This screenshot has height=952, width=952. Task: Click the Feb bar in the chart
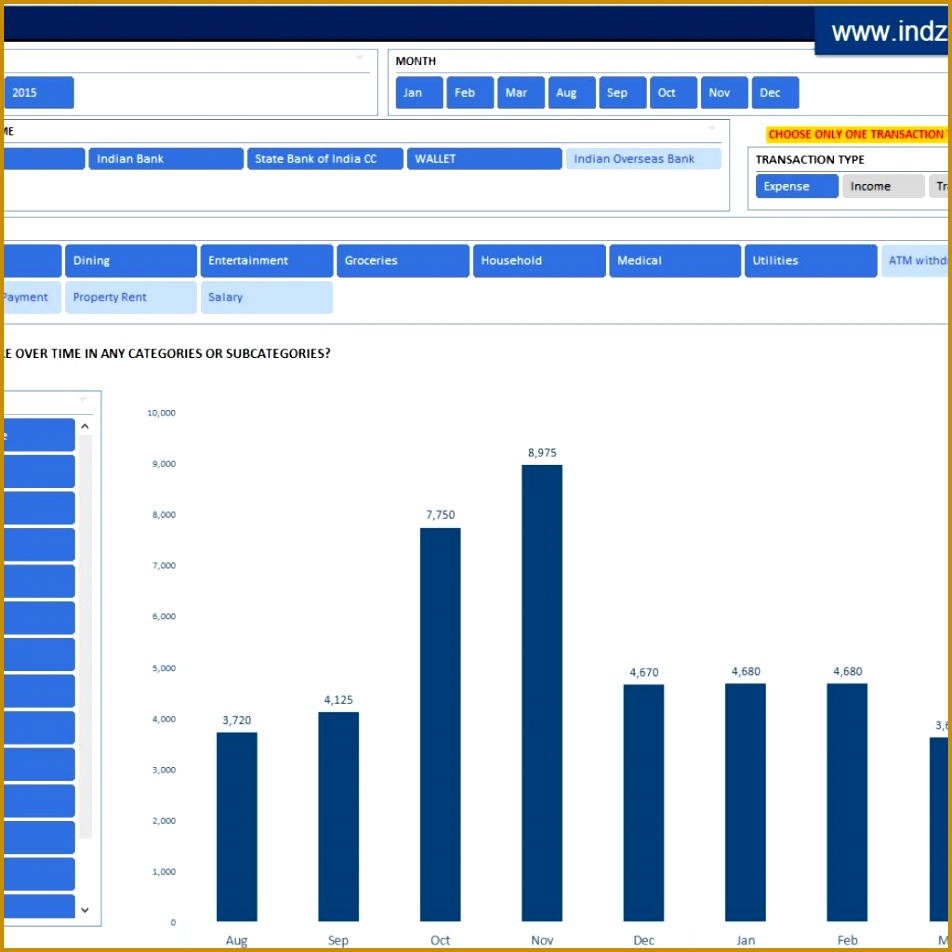coord(847,803)
